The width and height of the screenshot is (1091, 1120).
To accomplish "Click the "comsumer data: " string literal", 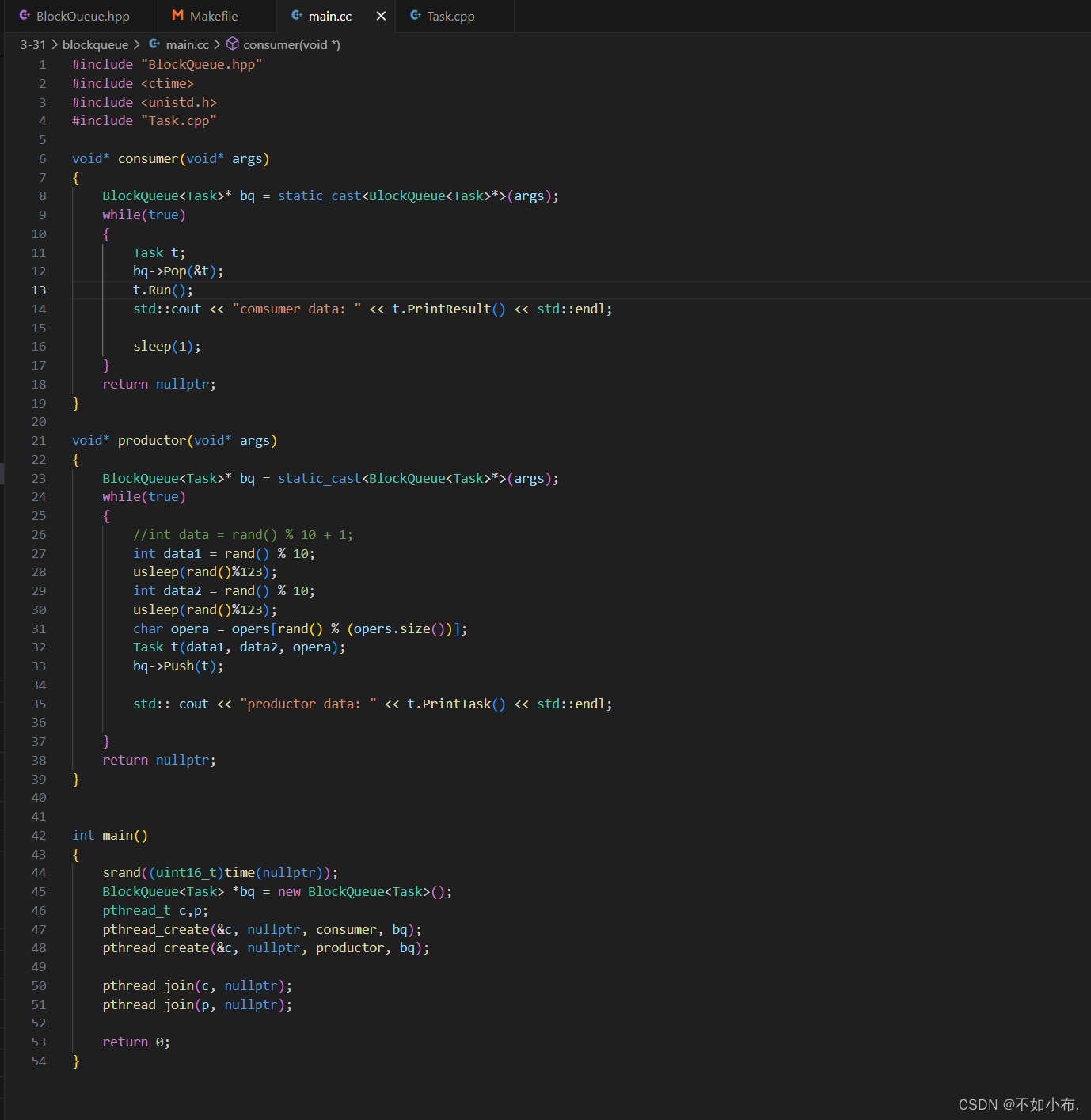I will point(297,309).
